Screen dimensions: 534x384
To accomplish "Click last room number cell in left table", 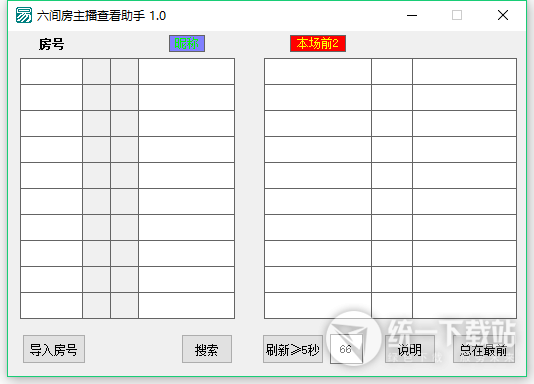I will [51, 305].
